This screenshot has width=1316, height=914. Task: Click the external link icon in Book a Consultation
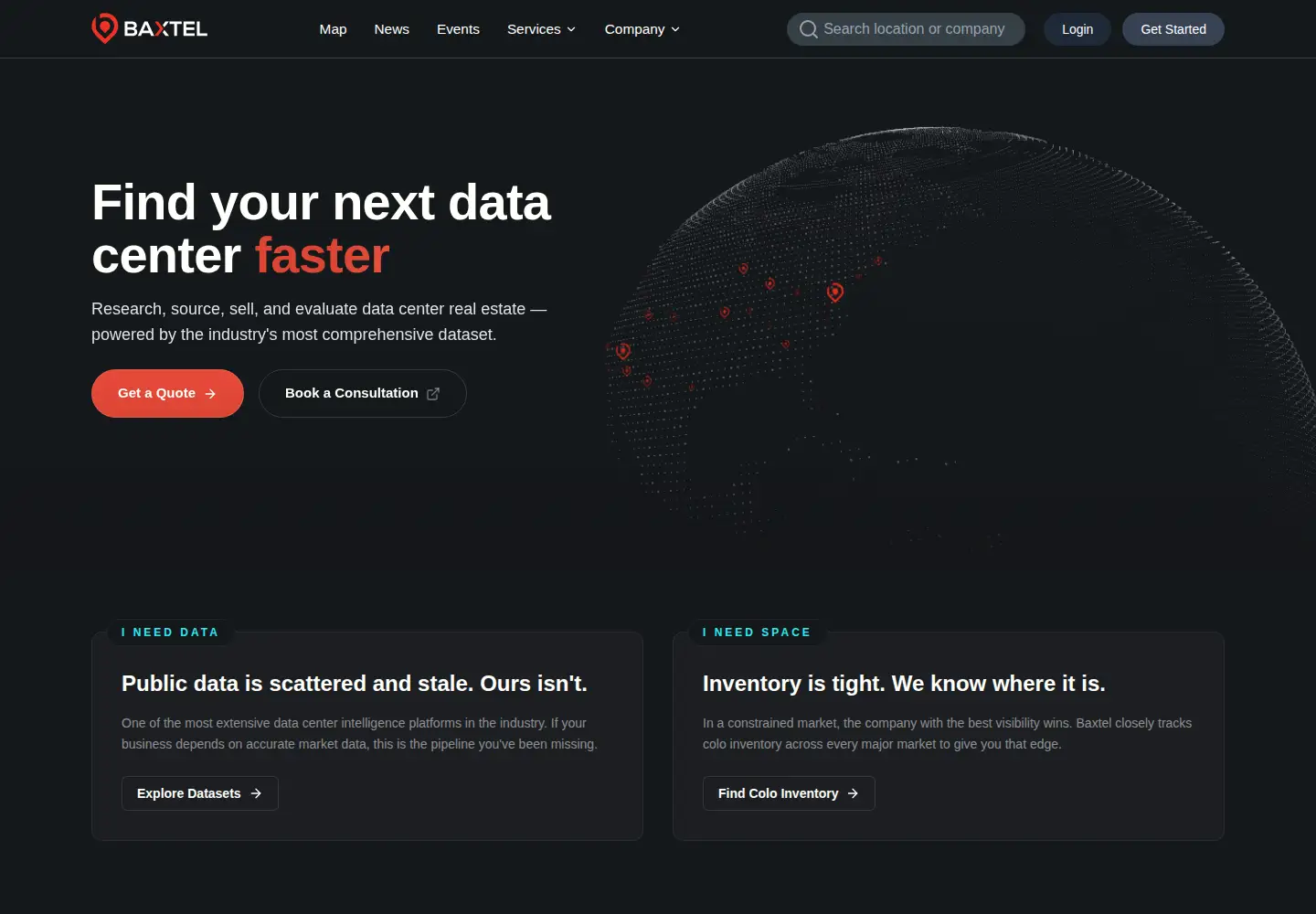433,393
